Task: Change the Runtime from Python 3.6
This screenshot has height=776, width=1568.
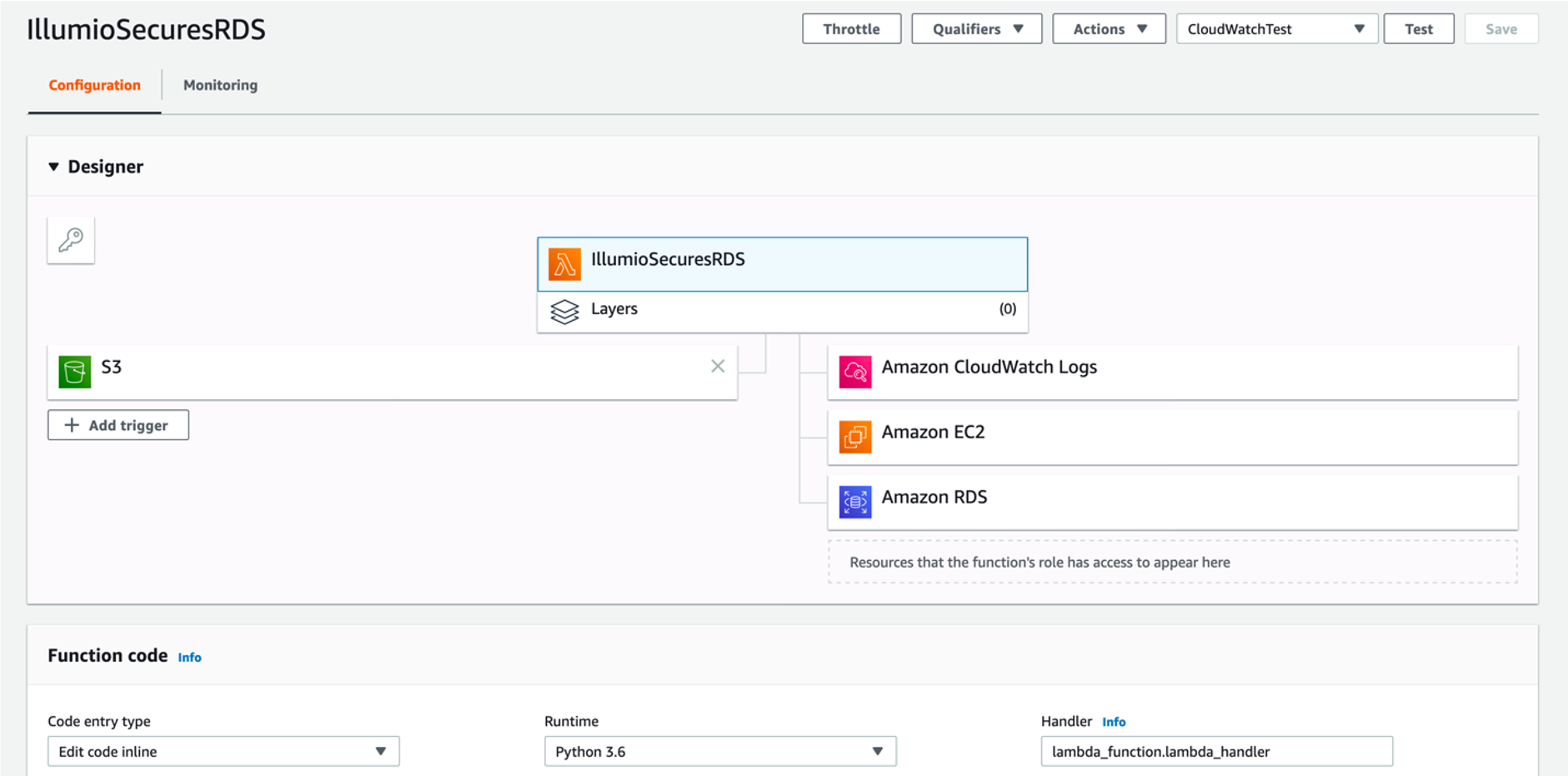Action: point(719,751)
